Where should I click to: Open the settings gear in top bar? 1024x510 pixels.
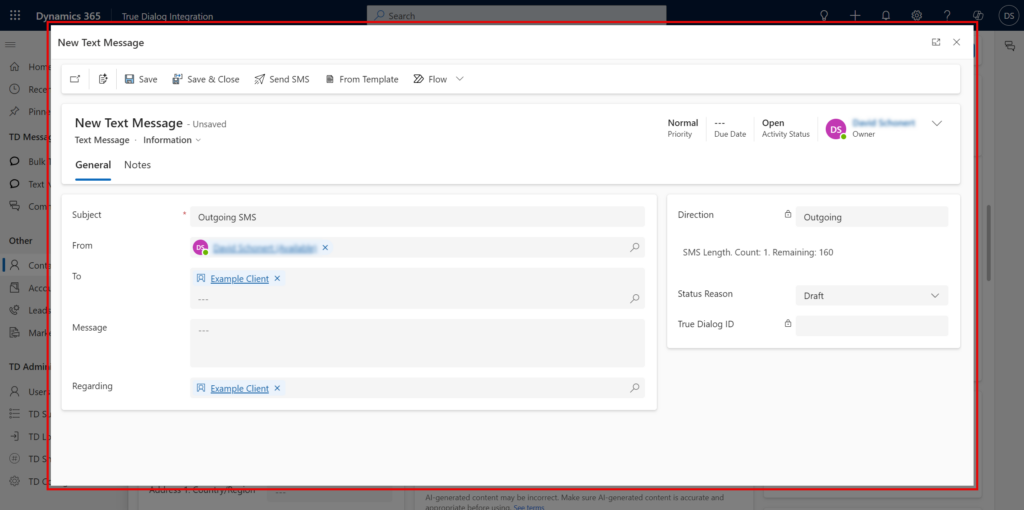click(917, 15)
